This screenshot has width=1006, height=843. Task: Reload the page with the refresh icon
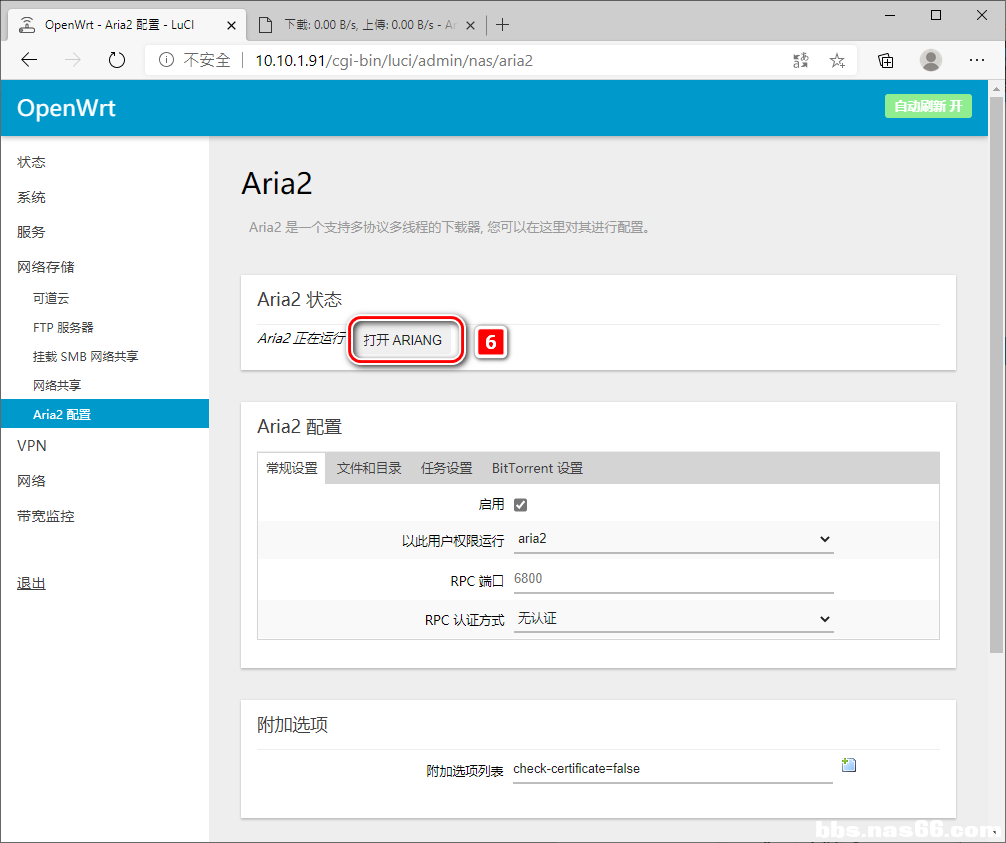[117, 60]
